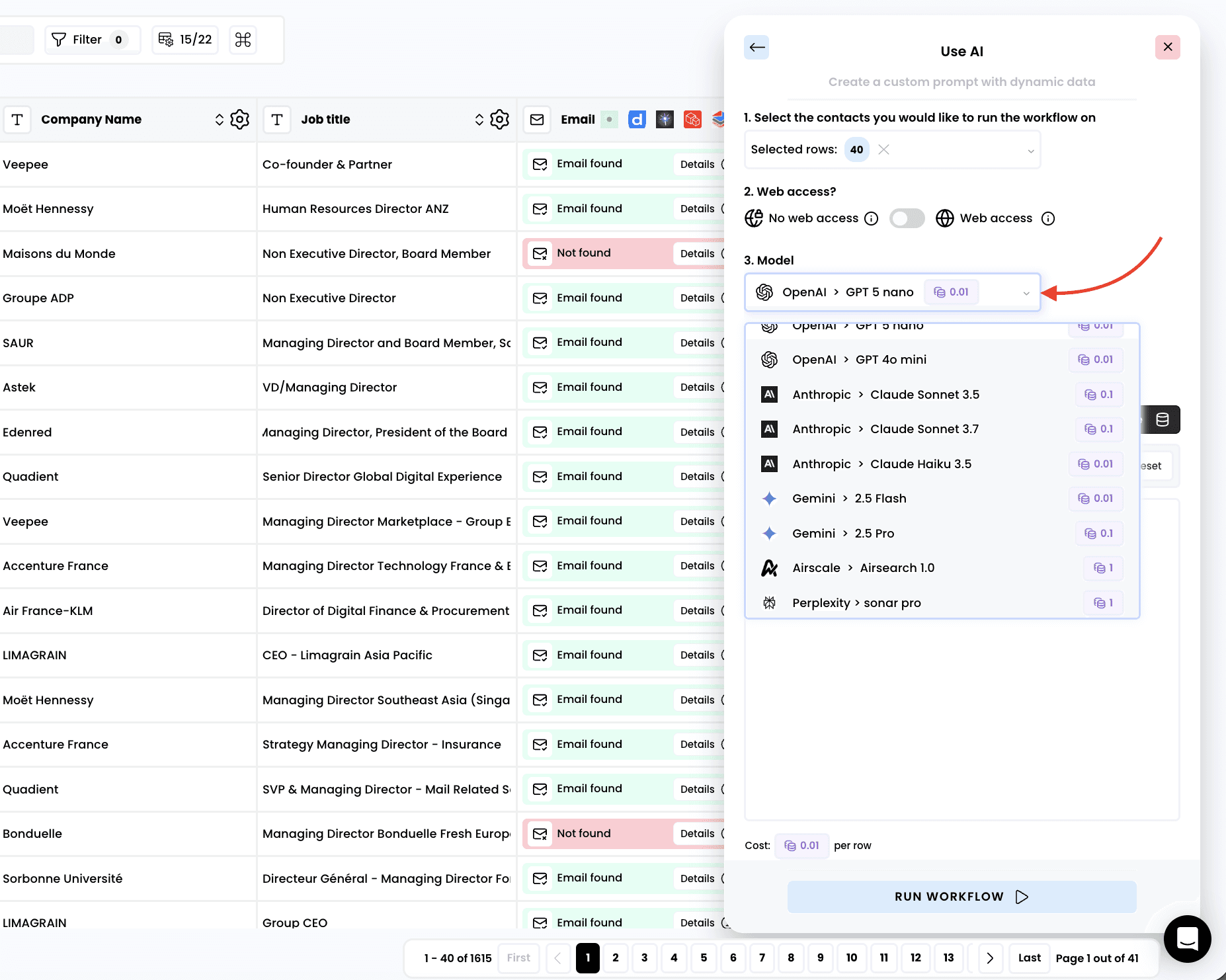Select OpenAI GPT 4o mini model

pyautogui.click(x=942, y=360)
